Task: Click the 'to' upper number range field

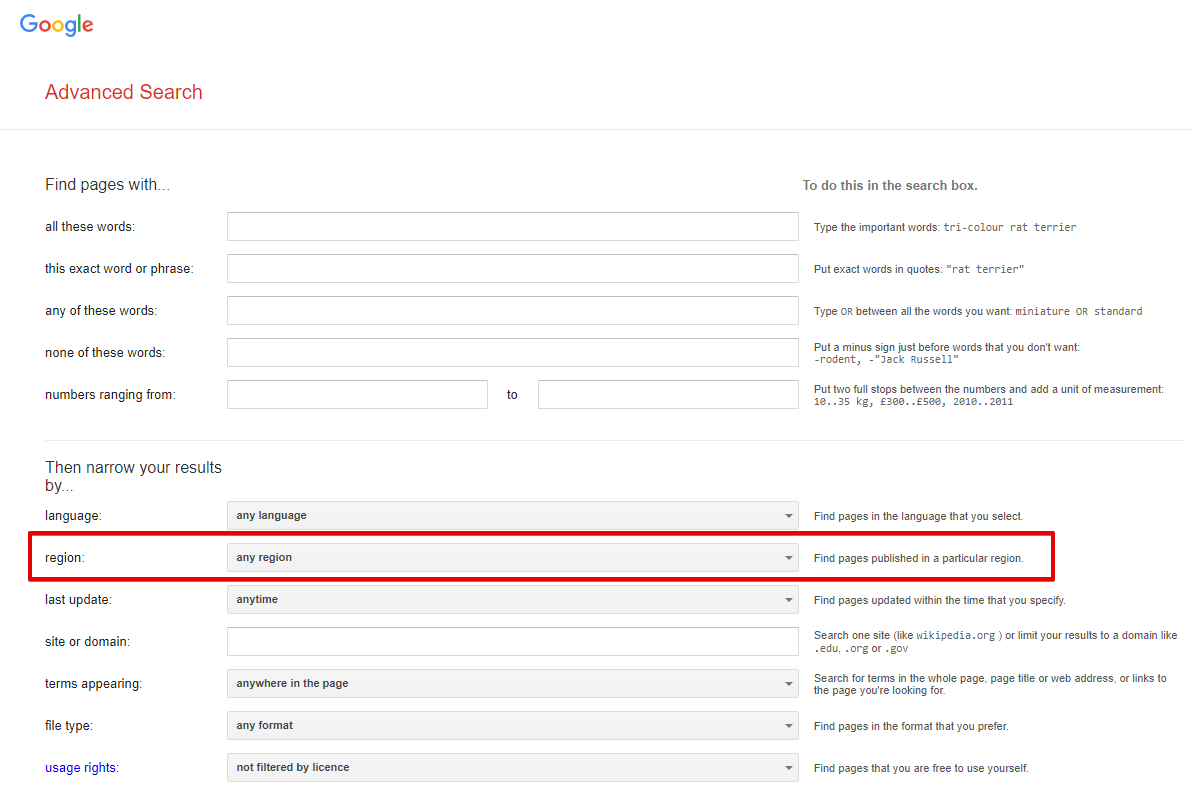Action: 668,395
